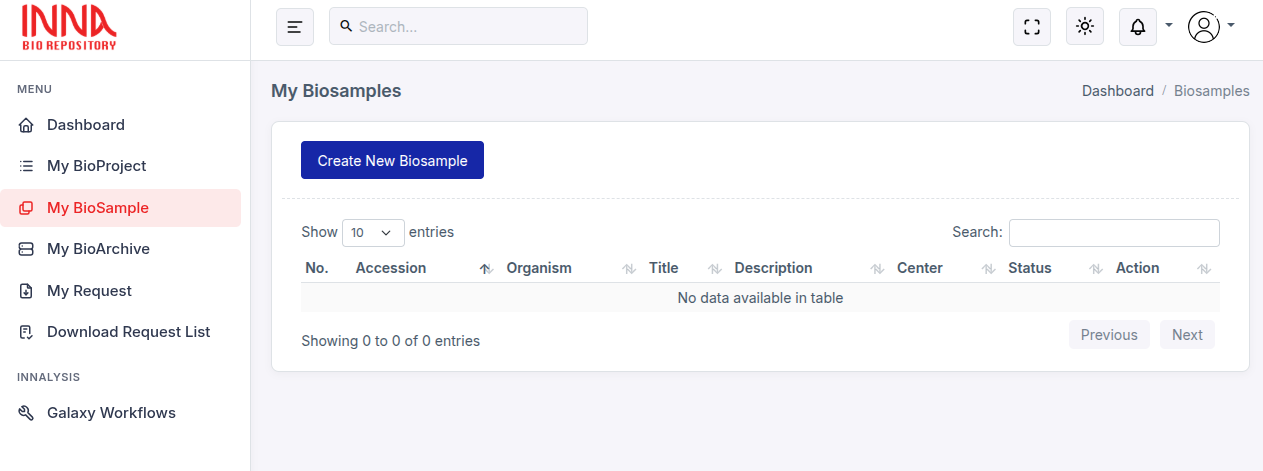
Task: Click the Download Request List icon
Action: [x=27, y=332]
